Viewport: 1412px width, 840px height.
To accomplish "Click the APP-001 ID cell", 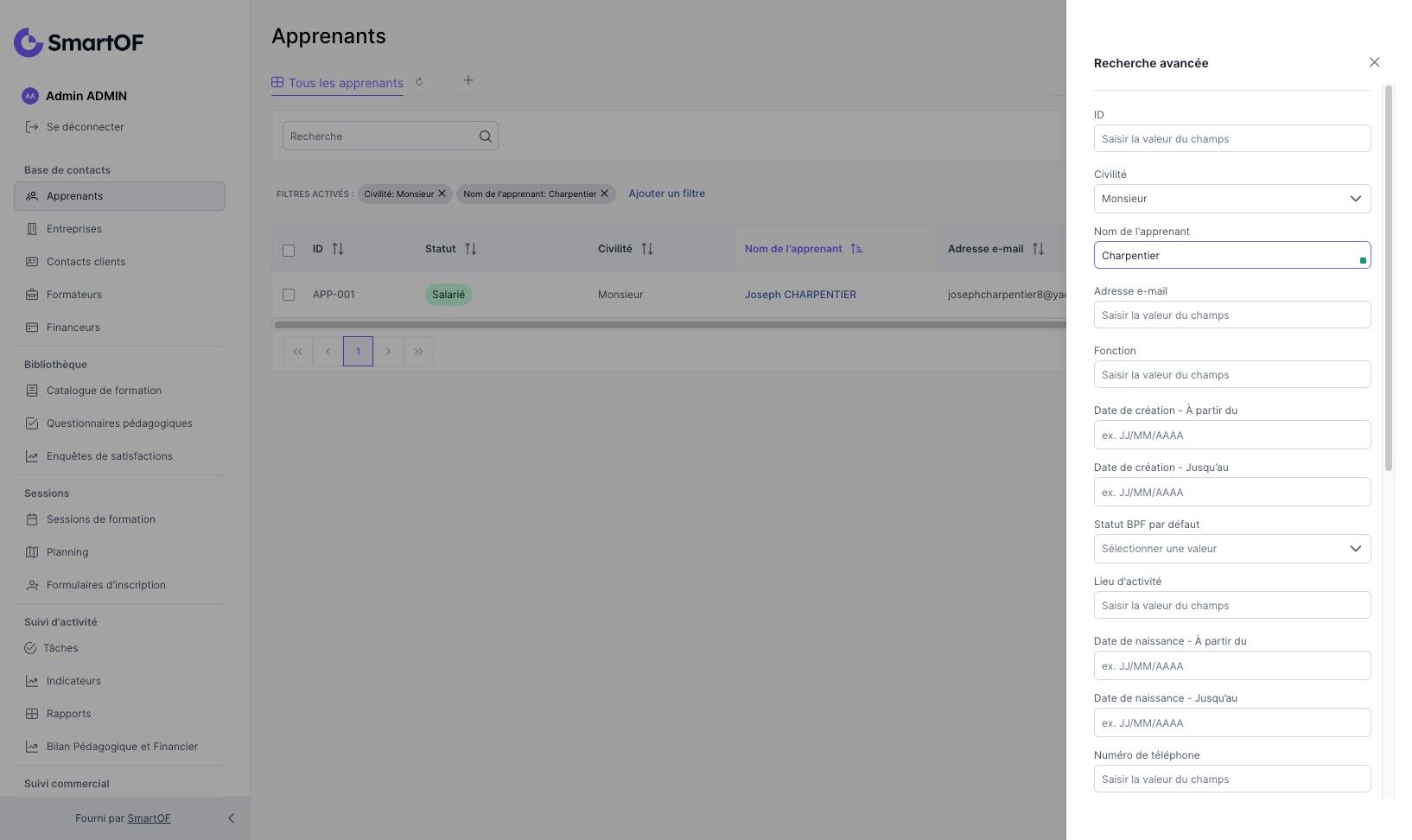I will click(334, 295).
